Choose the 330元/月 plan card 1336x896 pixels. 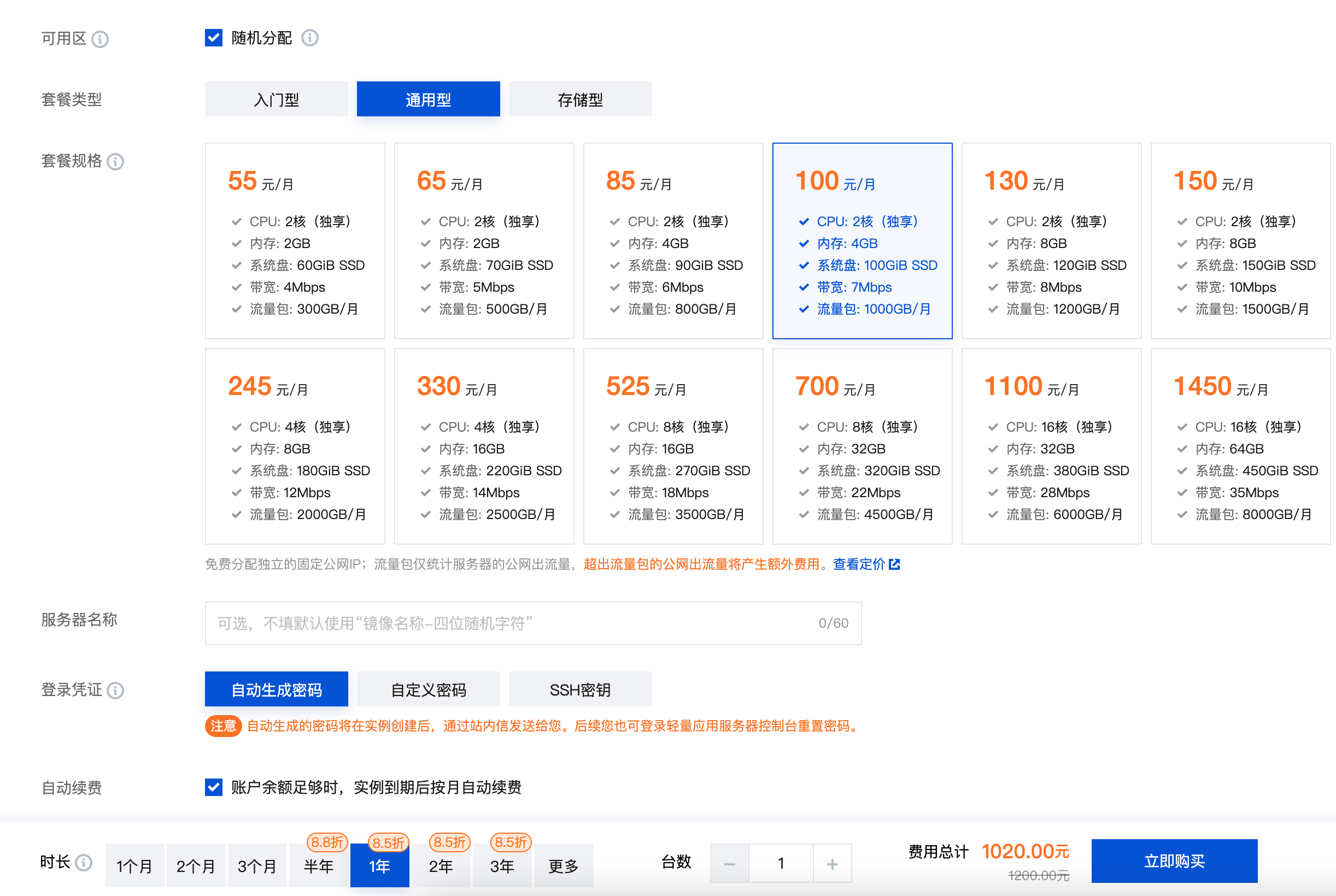tap(484, 446)
